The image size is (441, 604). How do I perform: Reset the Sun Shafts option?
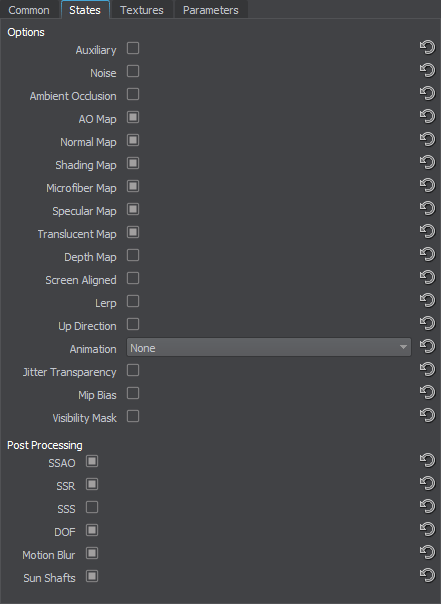(x=427, y=576)
